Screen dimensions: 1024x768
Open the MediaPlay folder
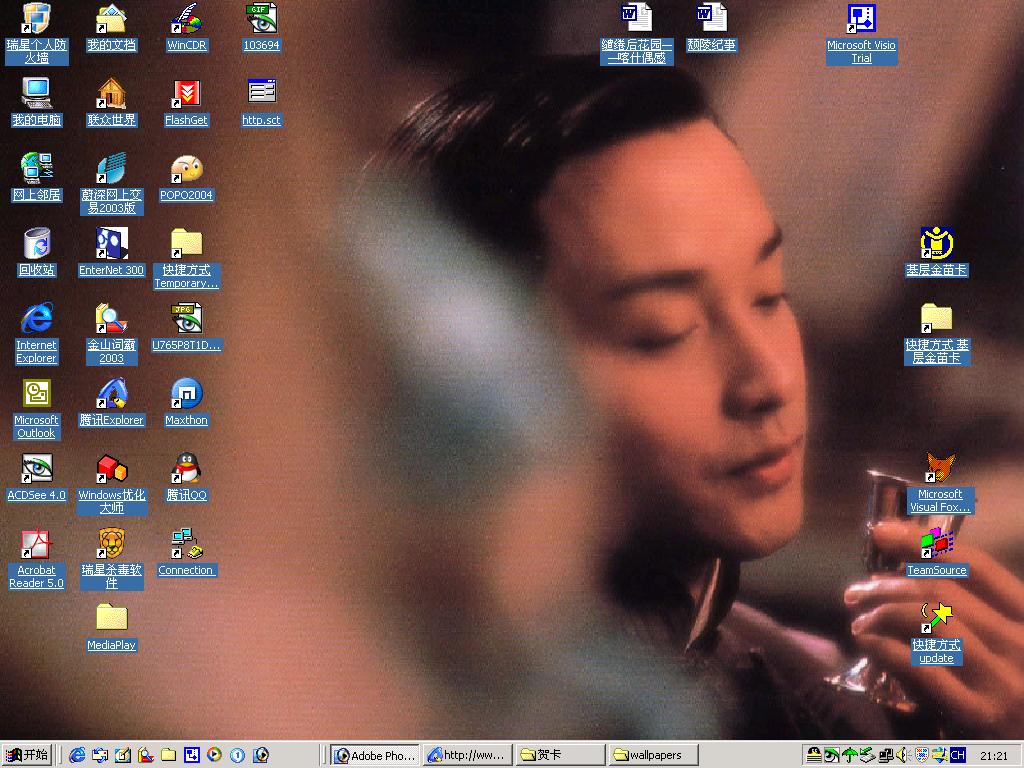[111, 627]
